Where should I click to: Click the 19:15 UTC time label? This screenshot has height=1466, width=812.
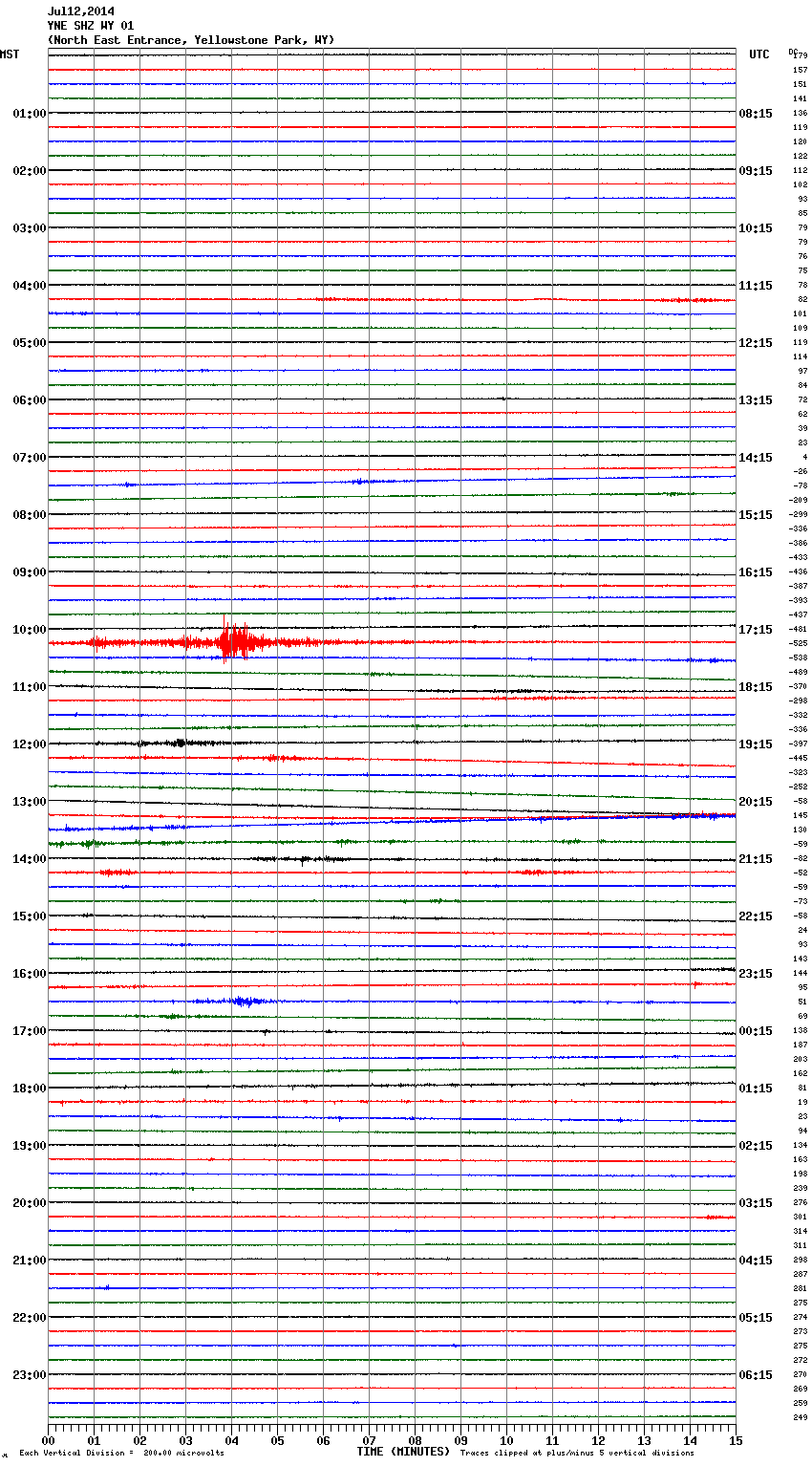(x=756, y=744)
